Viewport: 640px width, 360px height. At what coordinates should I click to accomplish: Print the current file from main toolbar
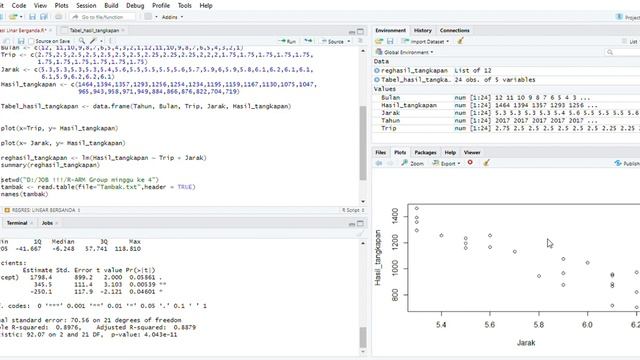tap(58, 17)
